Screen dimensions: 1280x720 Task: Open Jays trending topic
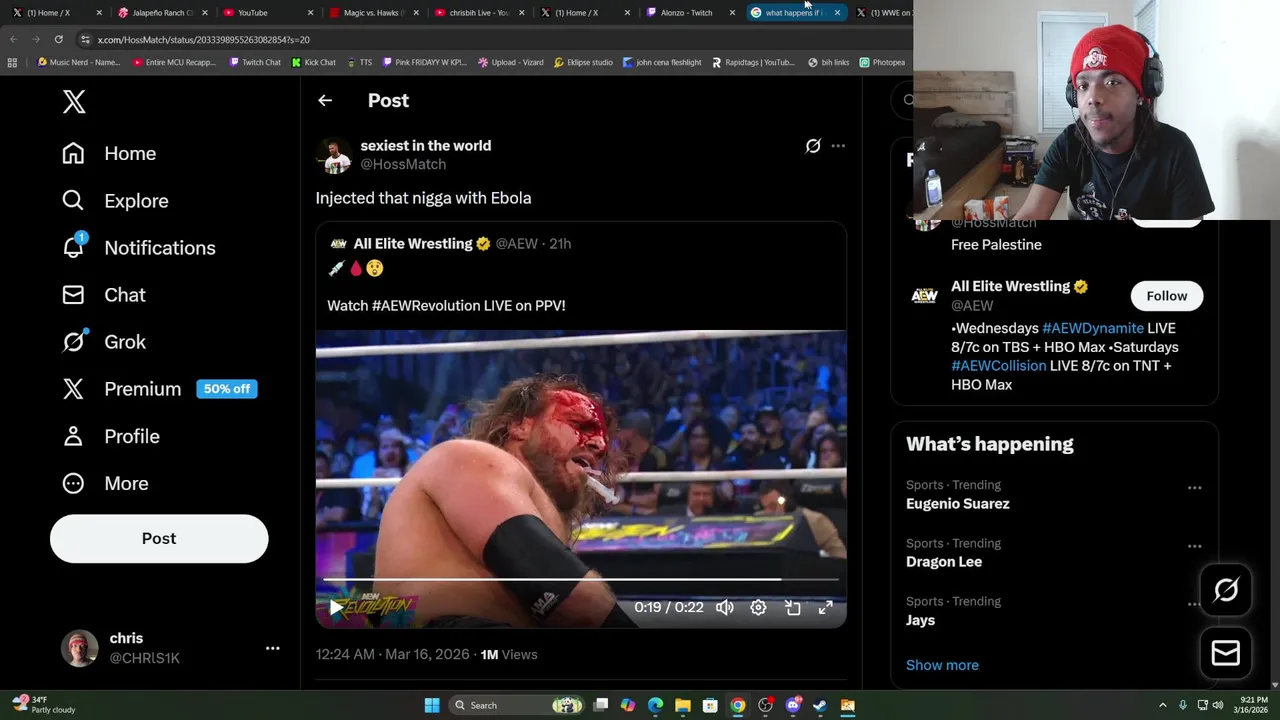tap(920, 620)
